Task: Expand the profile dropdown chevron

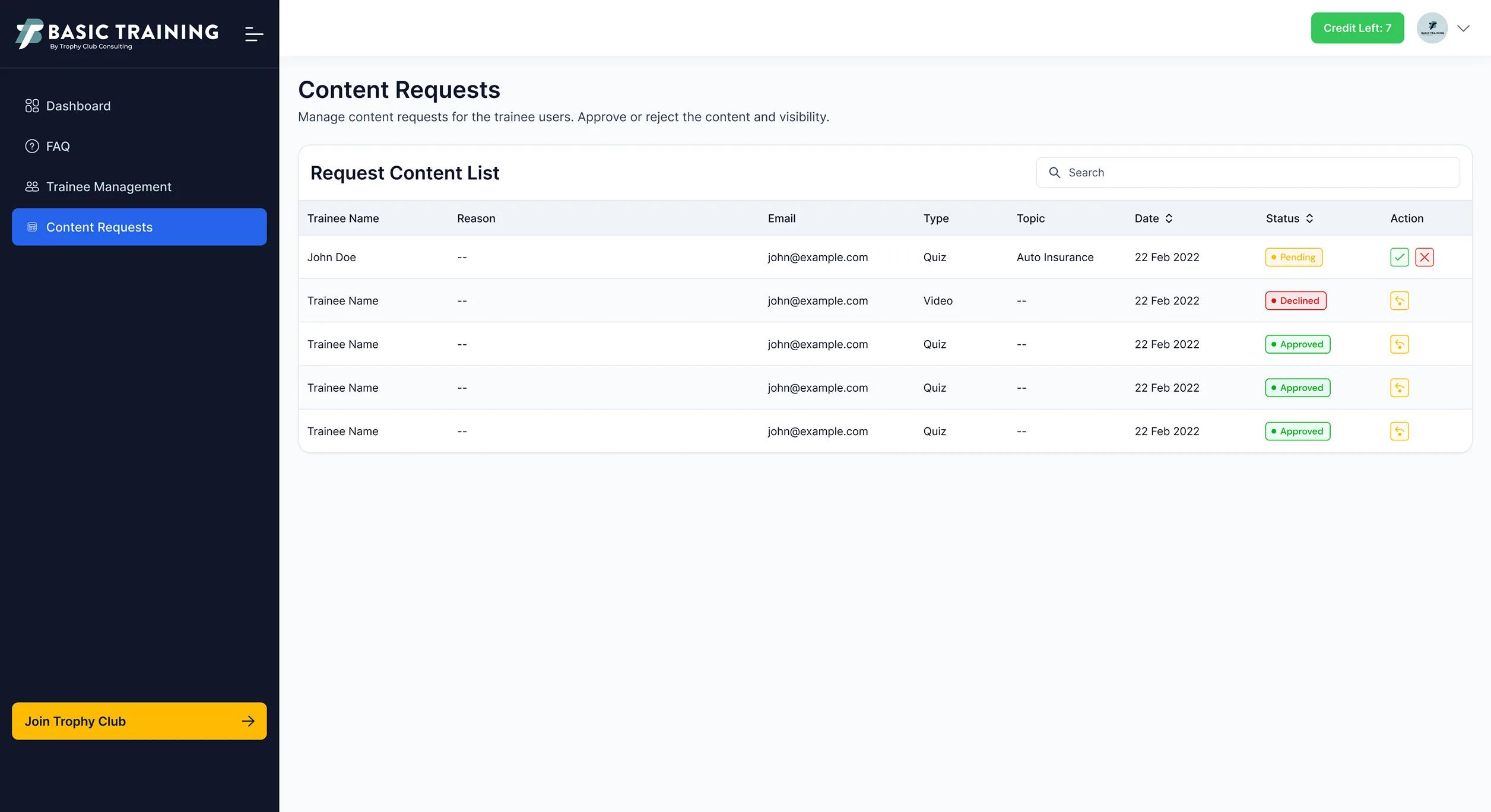Action: [x=1464, y=28]
